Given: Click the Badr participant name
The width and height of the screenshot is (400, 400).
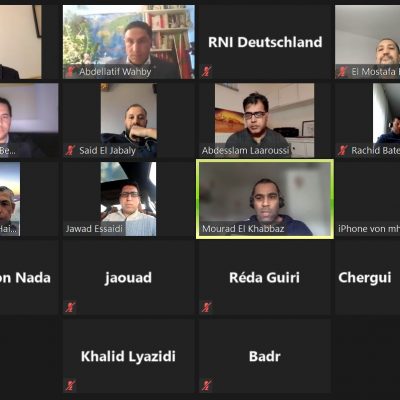Looking at the screenshot, I should point(265,356).
